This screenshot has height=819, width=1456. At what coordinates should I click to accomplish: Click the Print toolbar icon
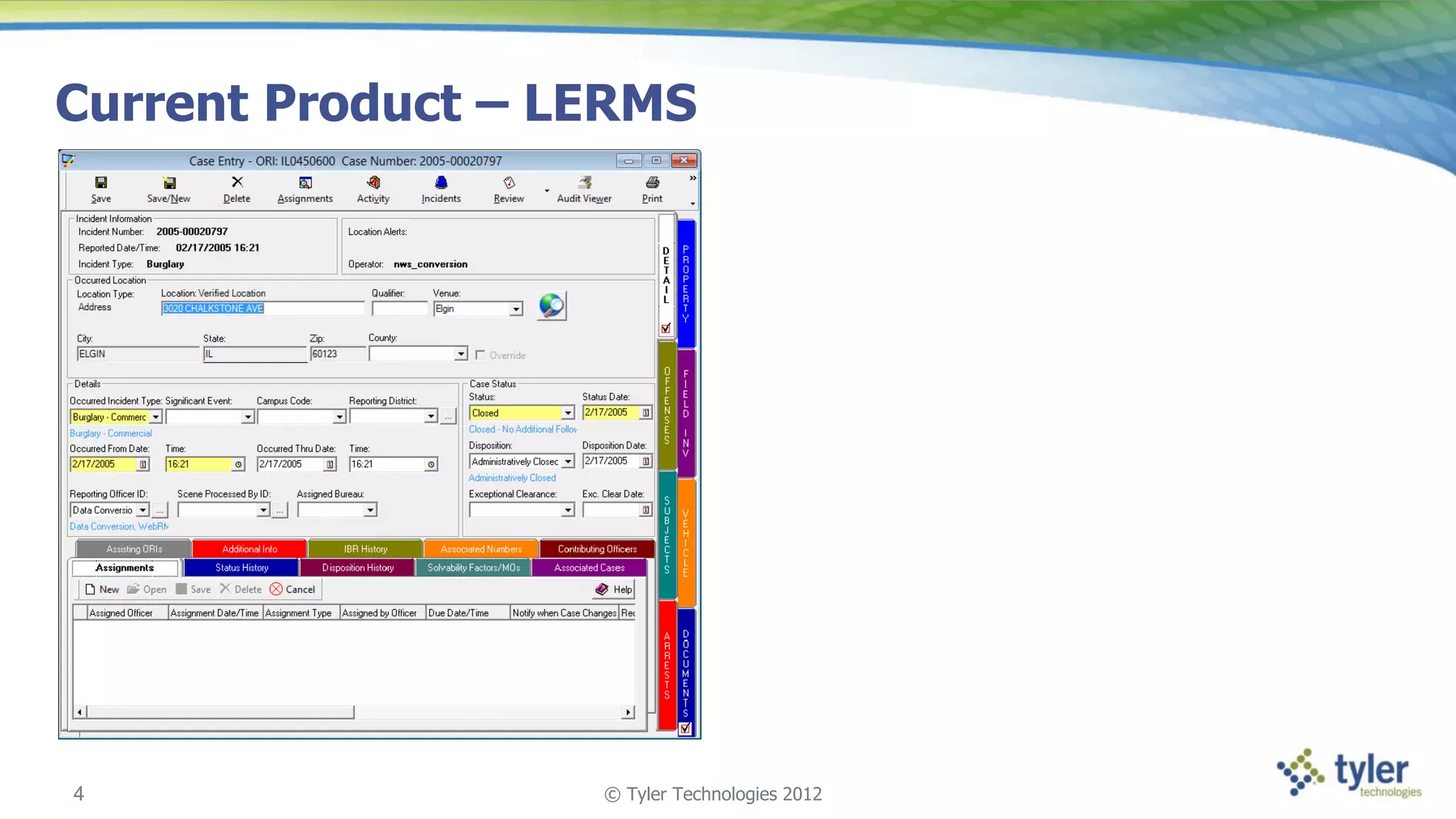click(x=652, y=183)
